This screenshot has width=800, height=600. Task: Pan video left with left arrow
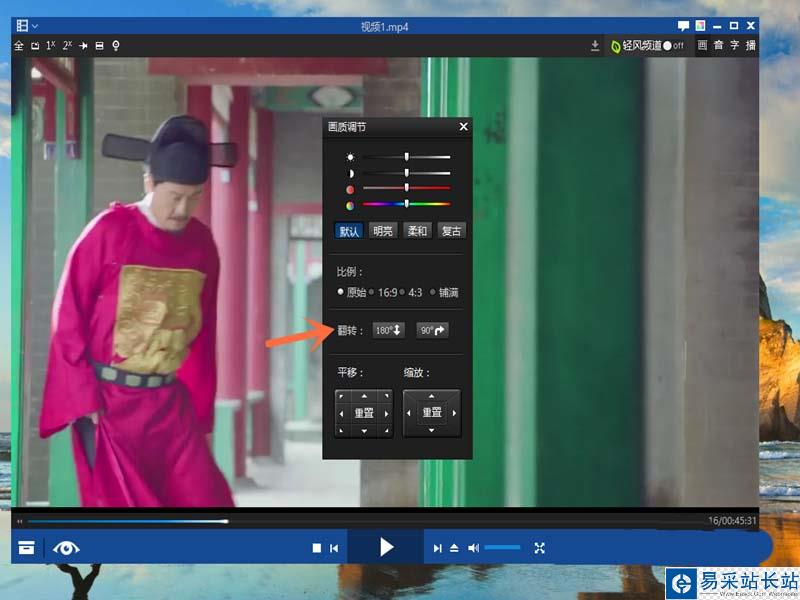click(341, 414)
